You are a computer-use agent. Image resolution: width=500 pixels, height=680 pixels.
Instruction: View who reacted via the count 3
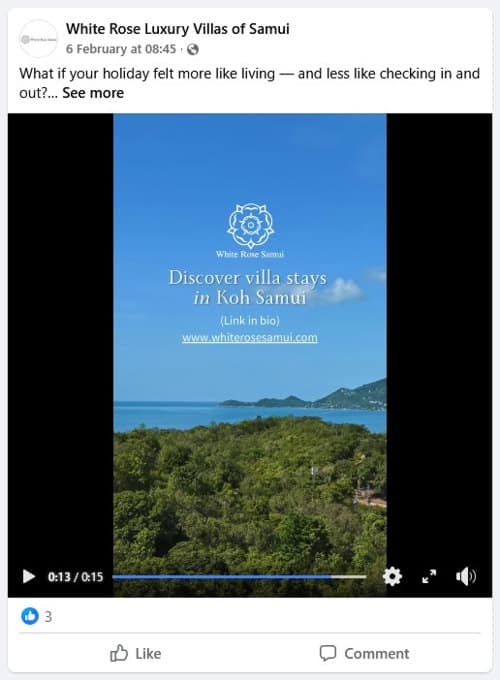[49, 616]
